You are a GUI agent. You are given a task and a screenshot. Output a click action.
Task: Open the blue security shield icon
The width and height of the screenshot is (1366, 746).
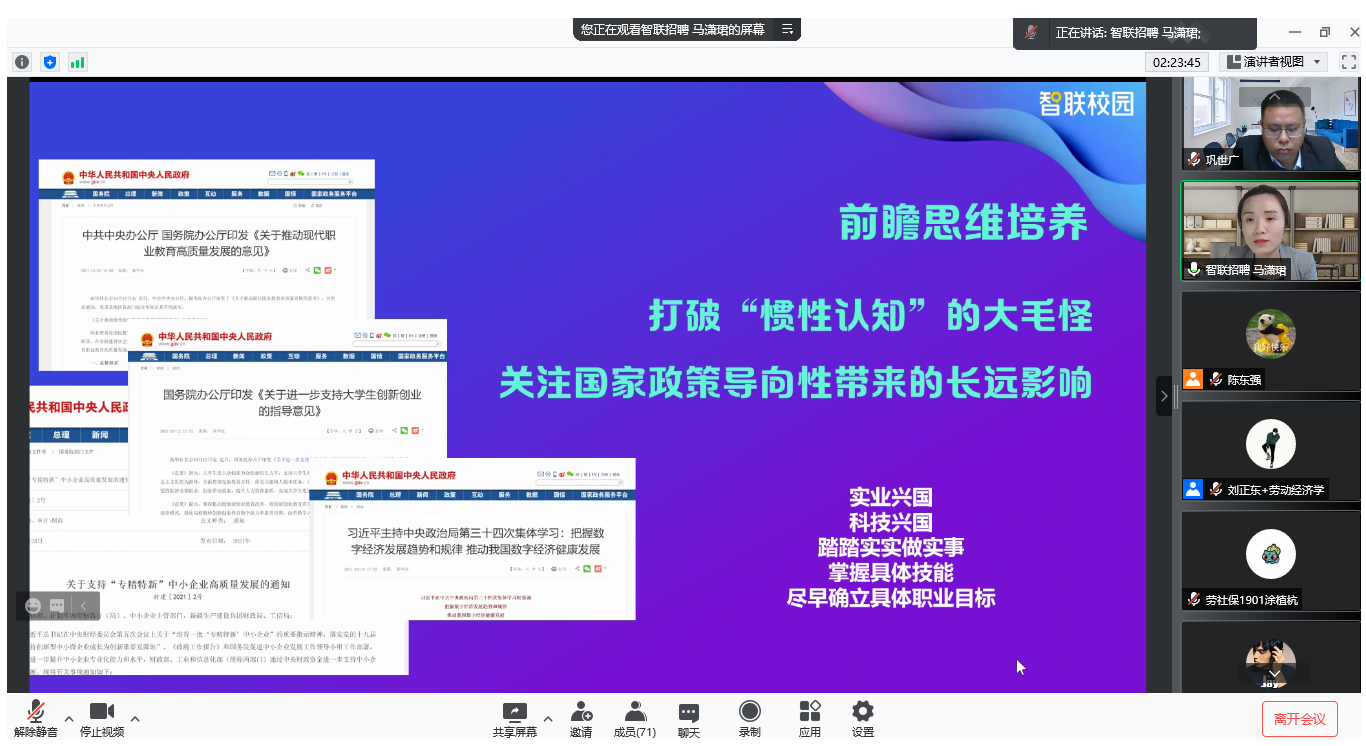coord(50,62)
